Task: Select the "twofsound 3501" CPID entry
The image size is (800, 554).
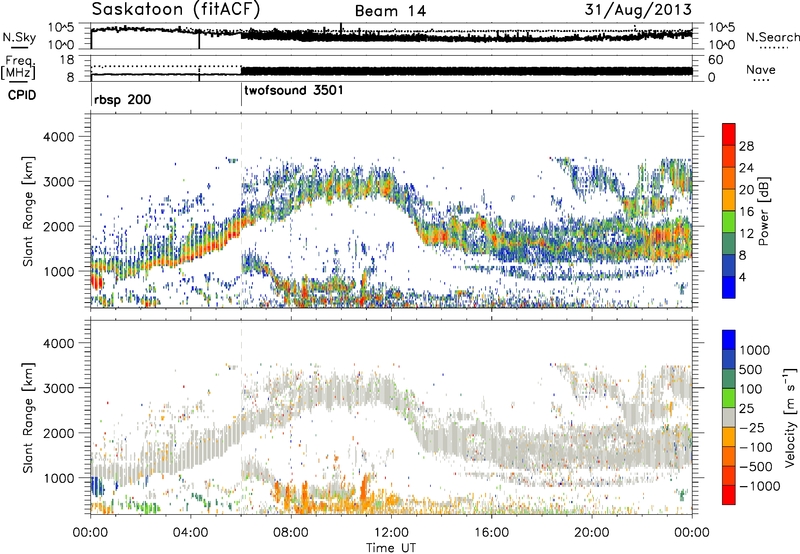Action: click(x=294, y=91)
